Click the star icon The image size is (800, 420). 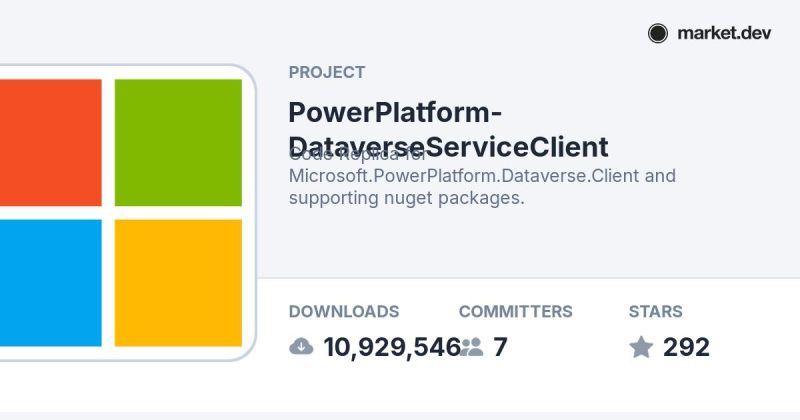coord(641,347)
